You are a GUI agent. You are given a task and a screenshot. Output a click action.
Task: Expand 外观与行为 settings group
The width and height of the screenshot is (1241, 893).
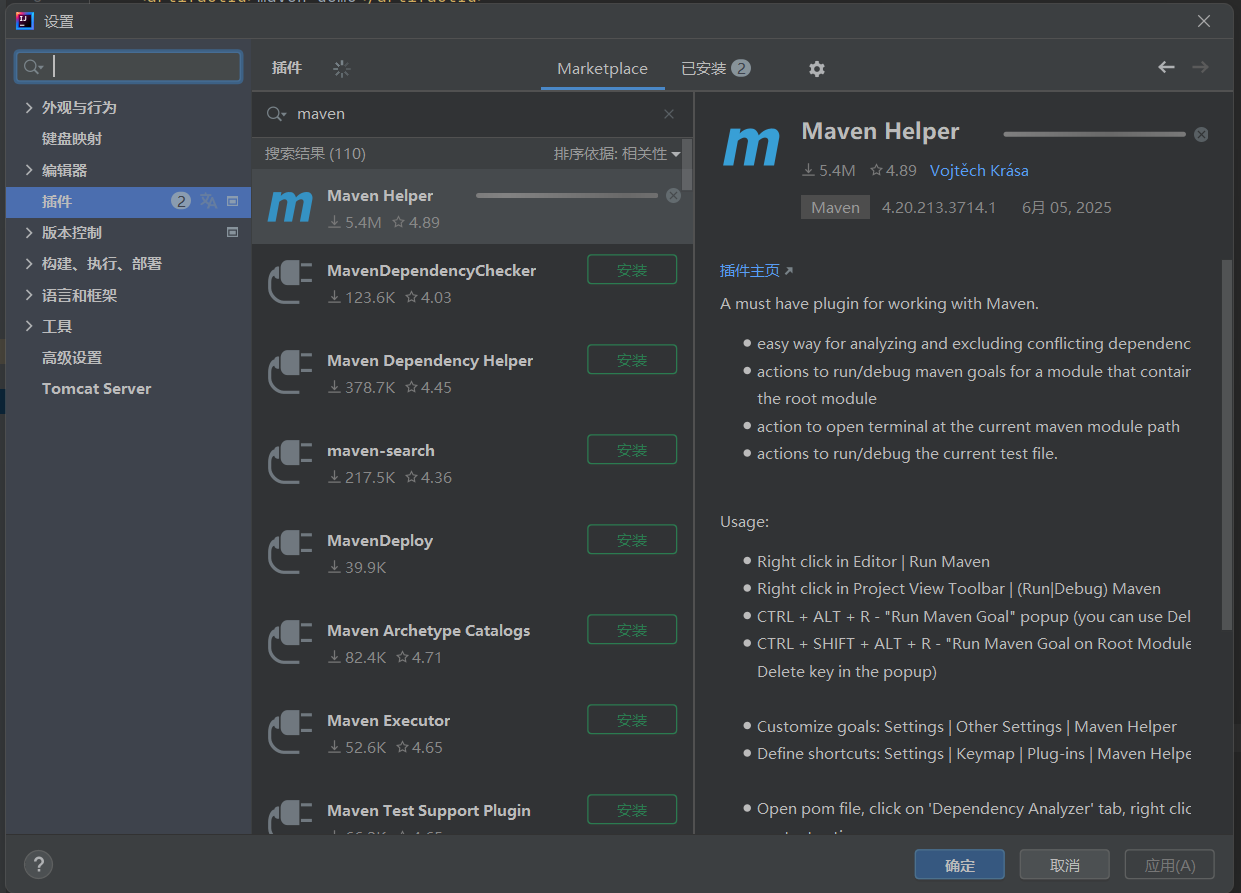tap(29, 107)
